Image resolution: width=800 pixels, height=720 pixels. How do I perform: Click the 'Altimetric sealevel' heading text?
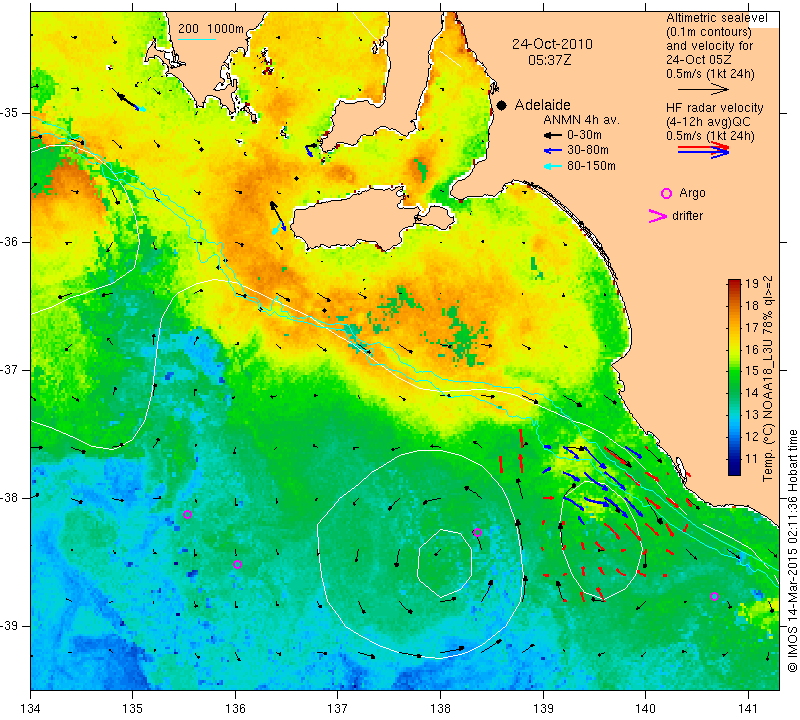(717, 18)
